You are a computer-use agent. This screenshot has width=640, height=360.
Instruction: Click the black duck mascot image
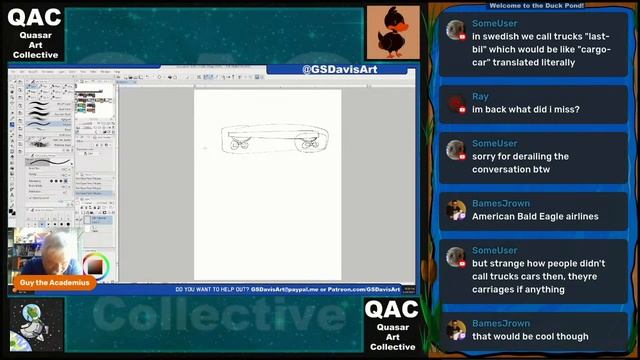393,32
